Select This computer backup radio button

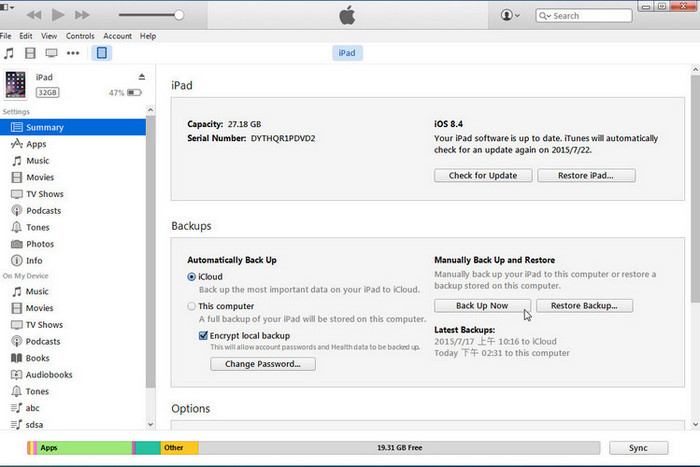coord(192,306)
